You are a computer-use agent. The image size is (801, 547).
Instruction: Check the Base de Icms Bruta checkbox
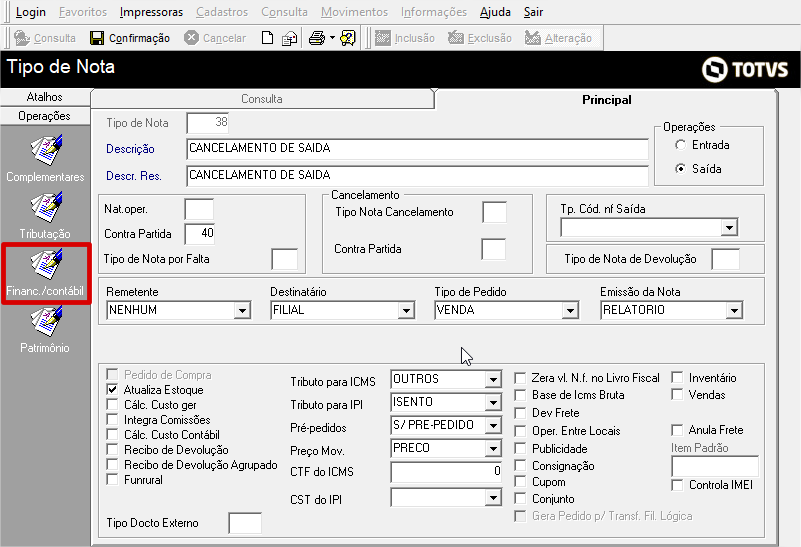(520, 395)
